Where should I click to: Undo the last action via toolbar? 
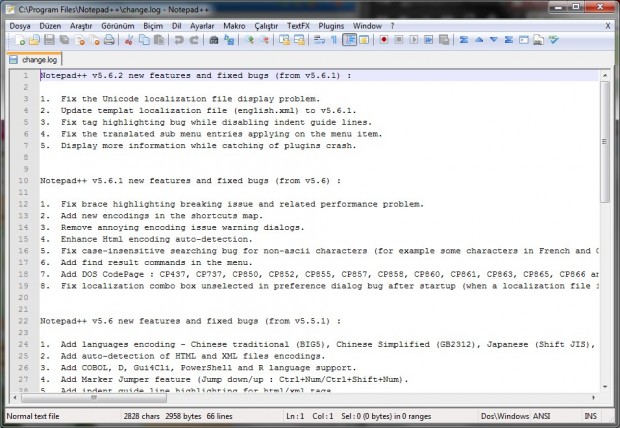[179, 40]
